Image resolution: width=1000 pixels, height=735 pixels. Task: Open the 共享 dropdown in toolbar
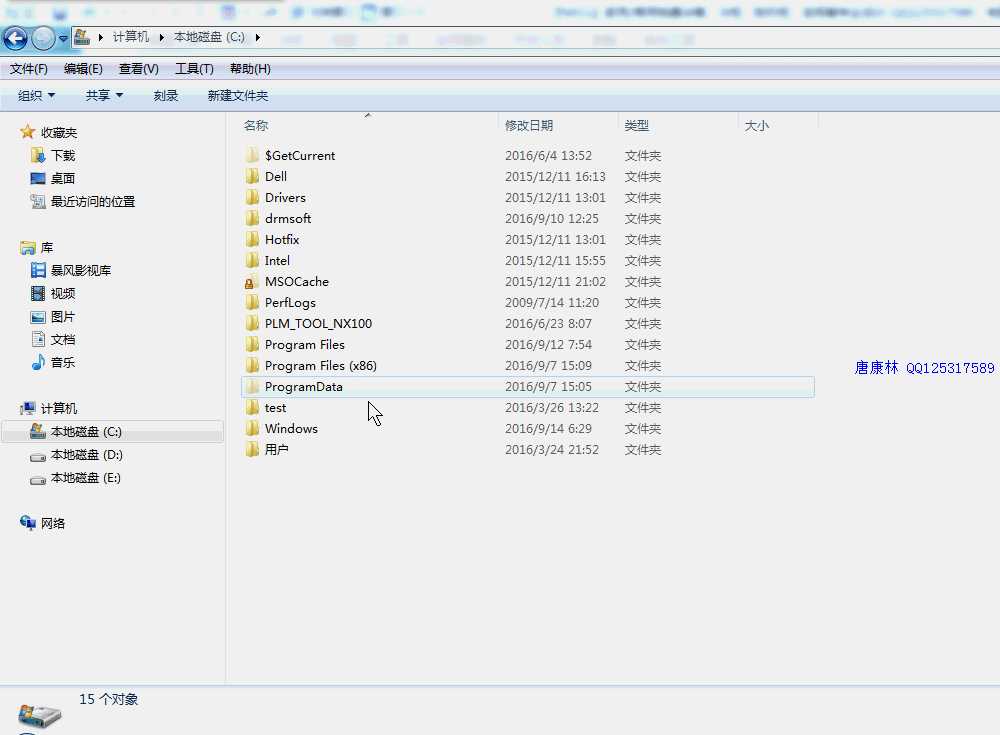tap(104, 96)
